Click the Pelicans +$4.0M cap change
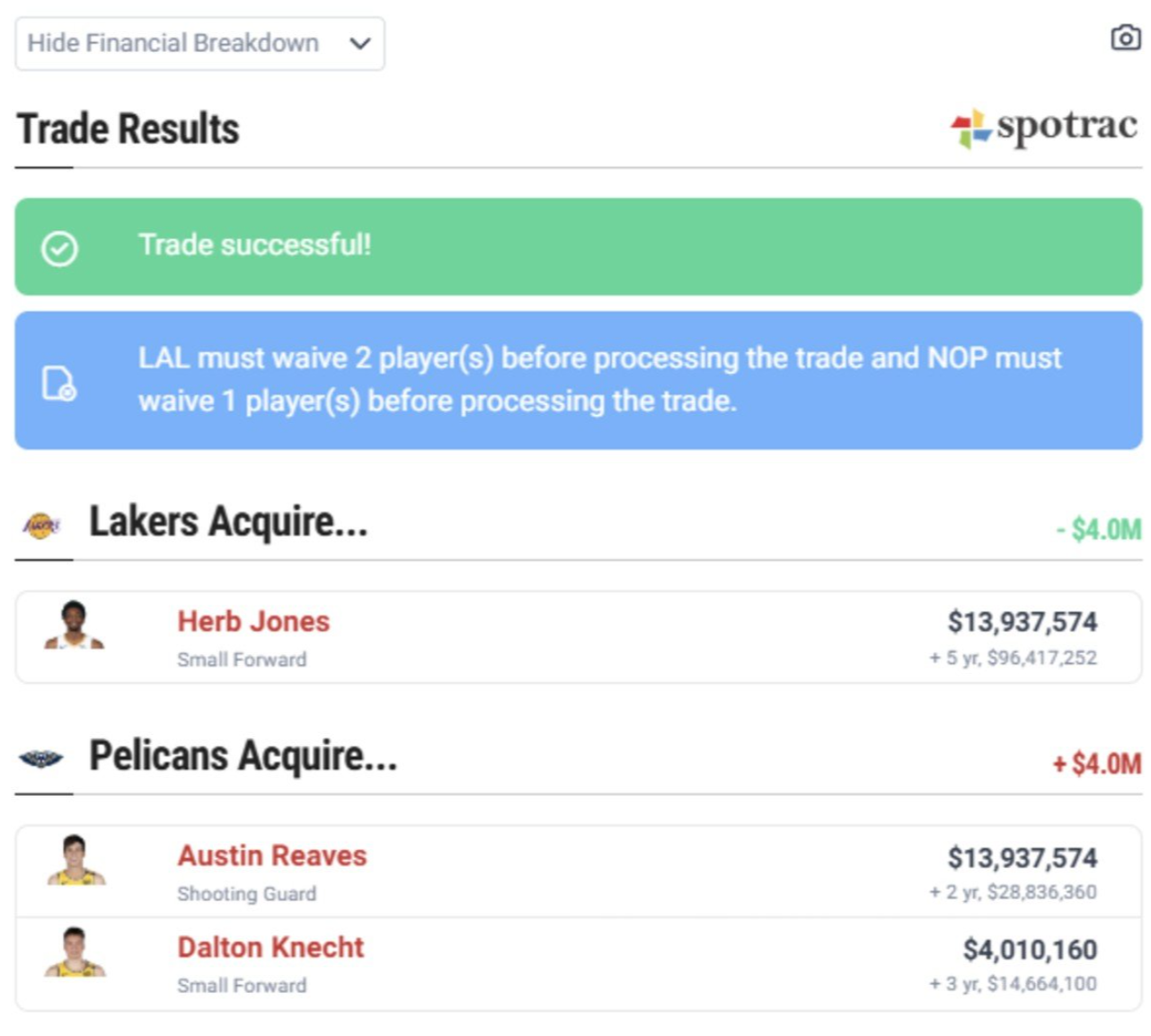Viewport: 1151px width, 1036px height. click(x=1096, y=765)
